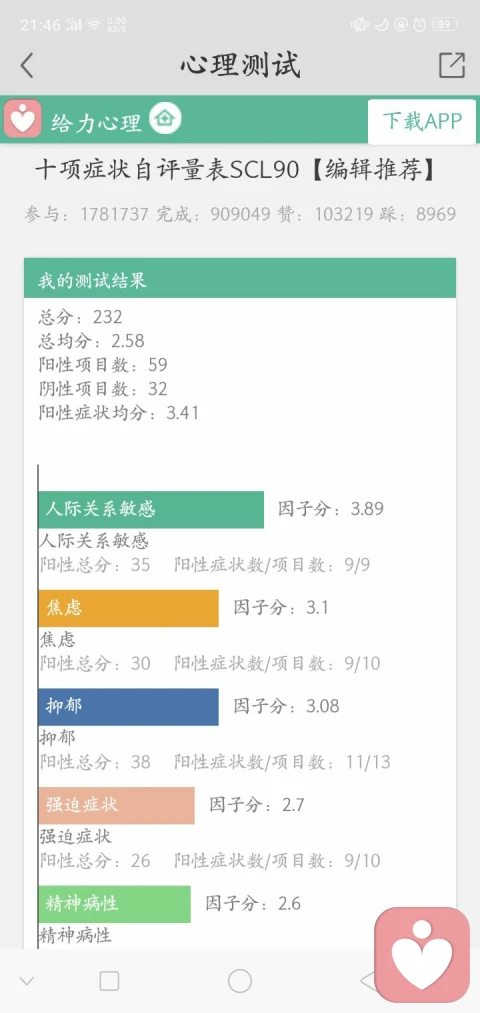Select the 人际关系敏感 green bar
Screen dimensions: 480x1013
[151, 510]
